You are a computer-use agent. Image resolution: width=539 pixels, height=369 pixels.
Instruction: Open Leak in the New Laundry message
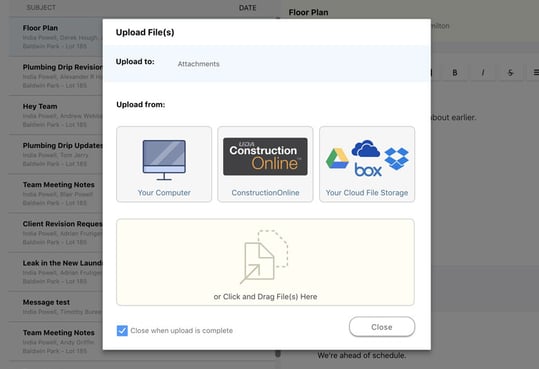(x=56, y=272)
